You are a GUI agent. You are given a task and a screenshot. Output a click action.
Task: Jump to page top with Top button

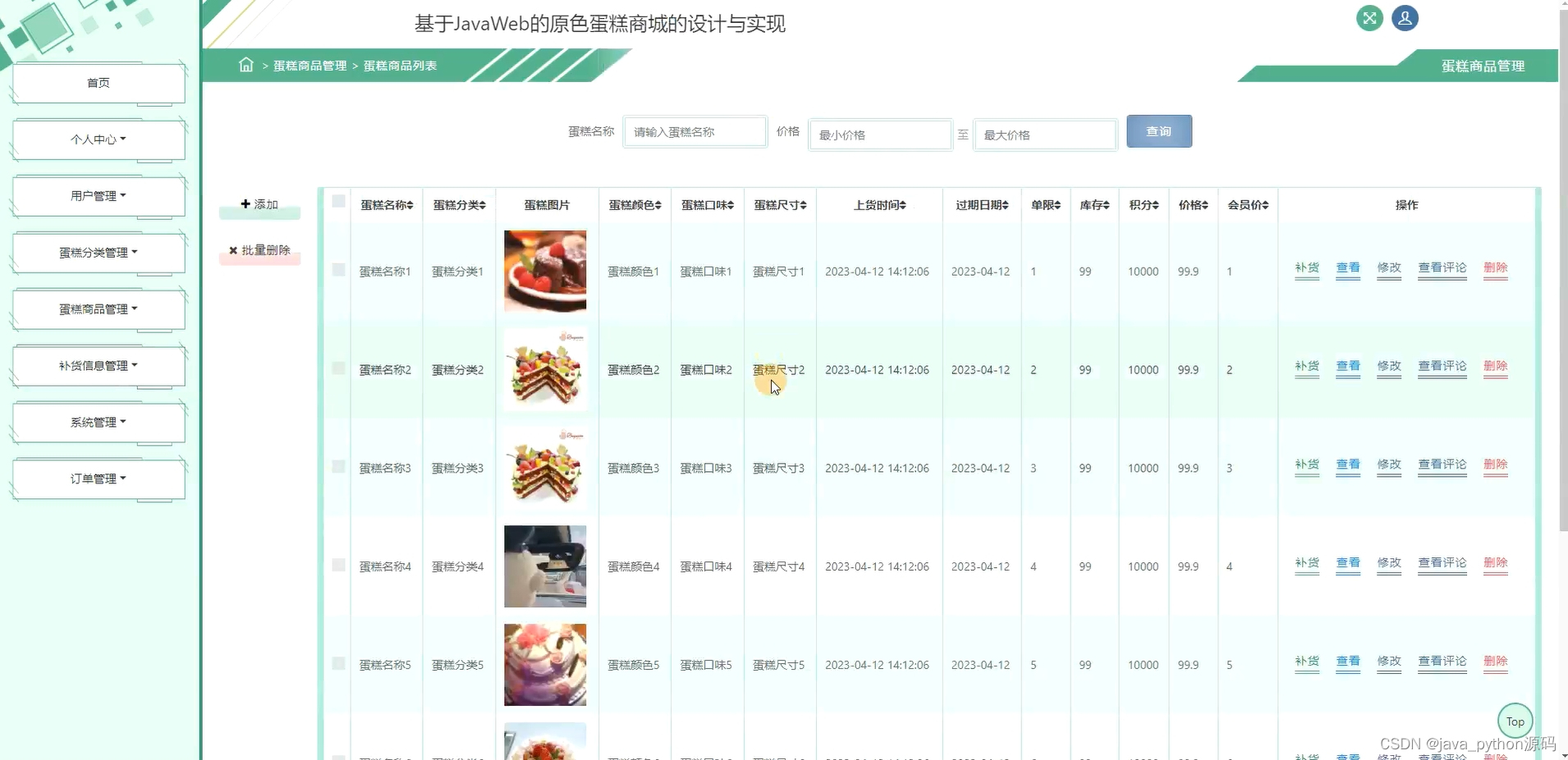(1515, 721)
